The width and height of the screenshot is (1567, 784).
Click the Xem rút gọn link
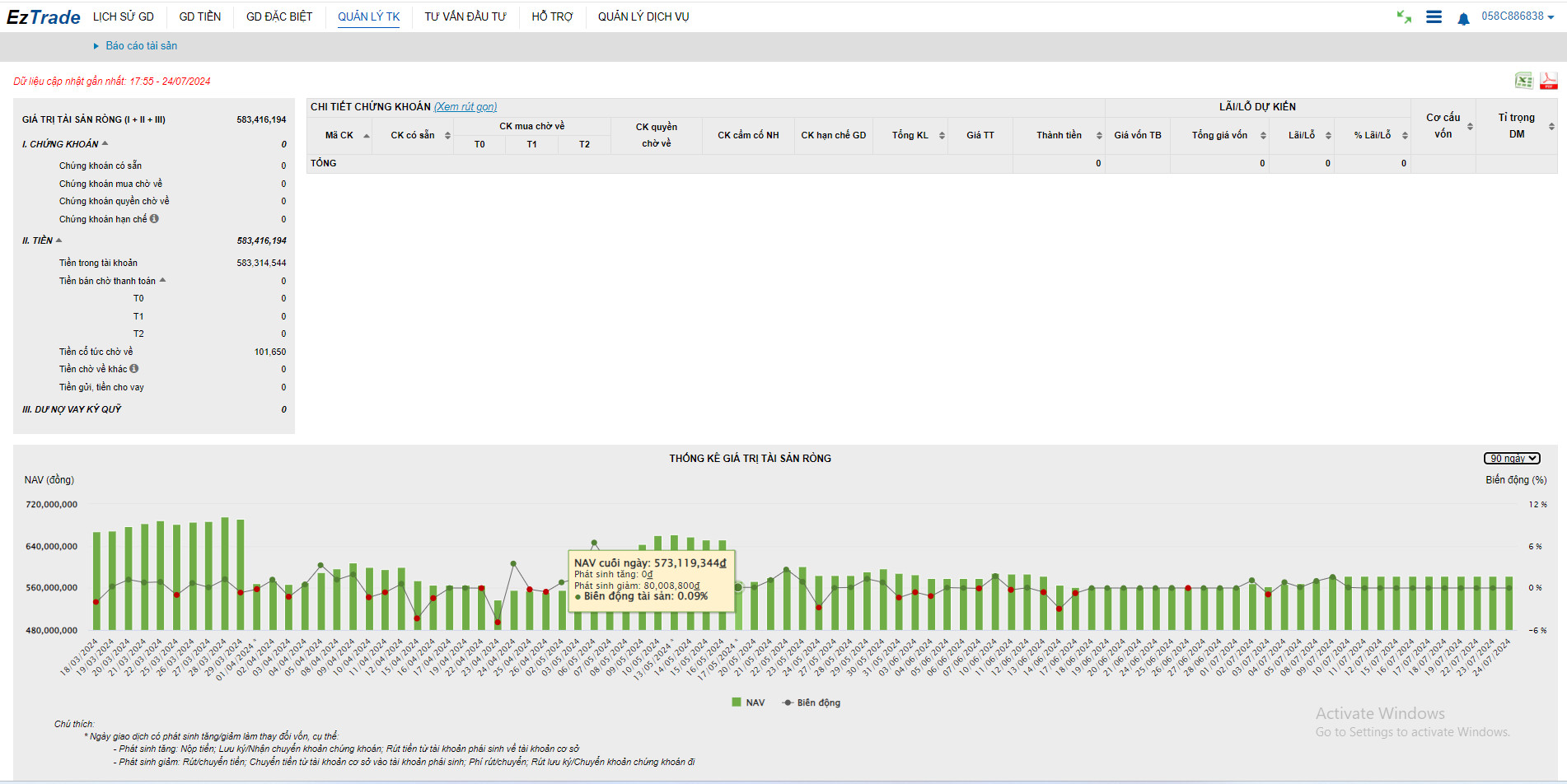465,107
